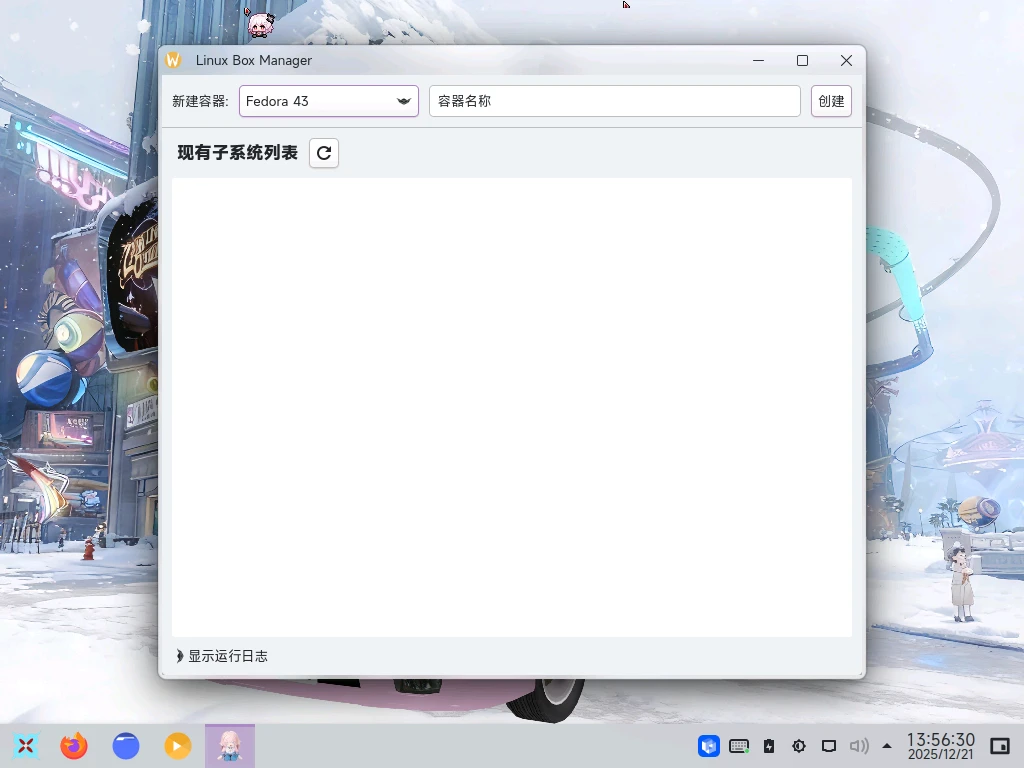1024x768 pixels.
Task: Open the brightness settings tray icon
Action: 799,746
